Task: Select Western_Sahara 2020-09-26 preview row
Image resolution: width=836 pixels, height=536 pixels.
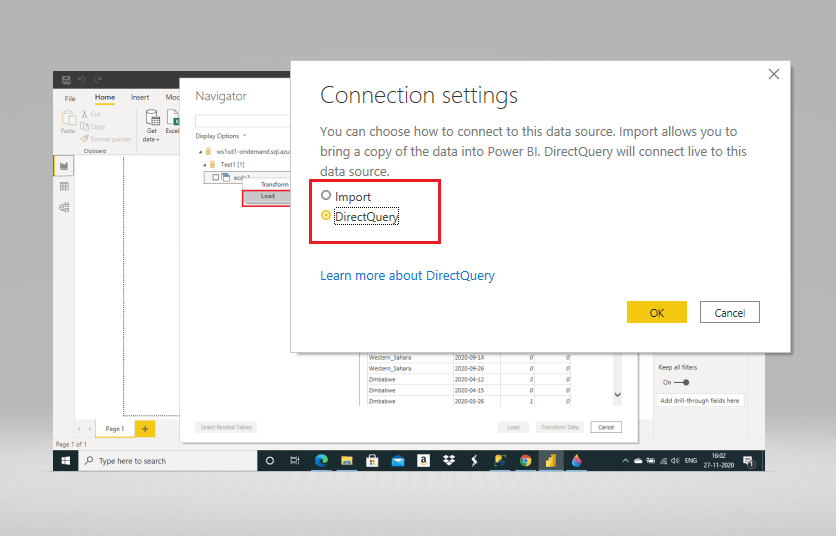Action: pyautogui.click(x=469, y=369)
